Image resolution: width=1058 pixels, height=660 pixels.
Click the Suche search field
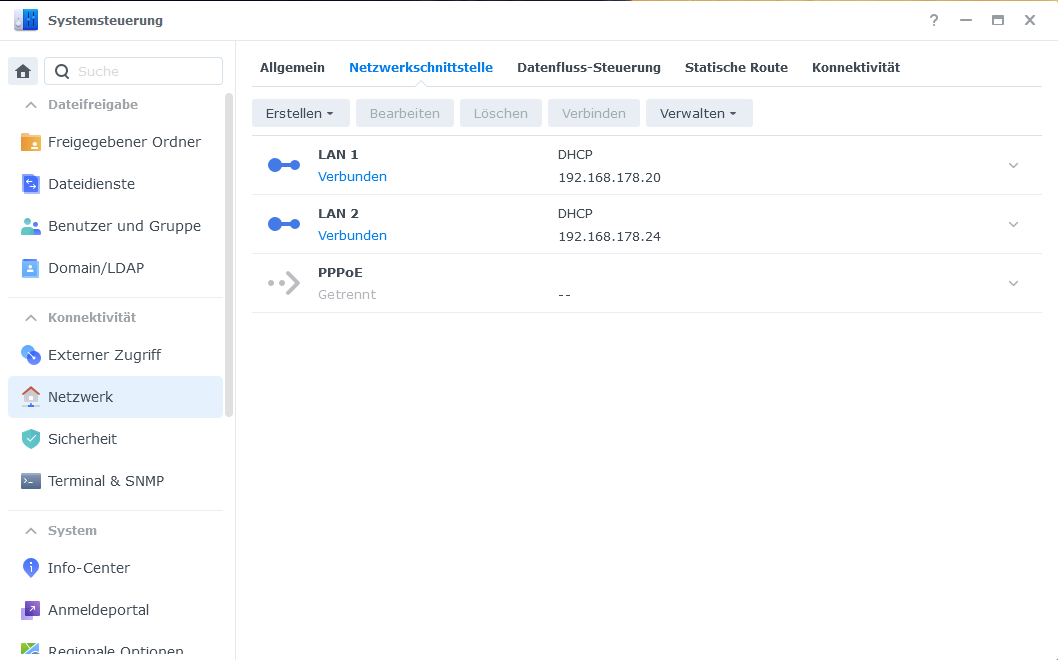[134, 71]
